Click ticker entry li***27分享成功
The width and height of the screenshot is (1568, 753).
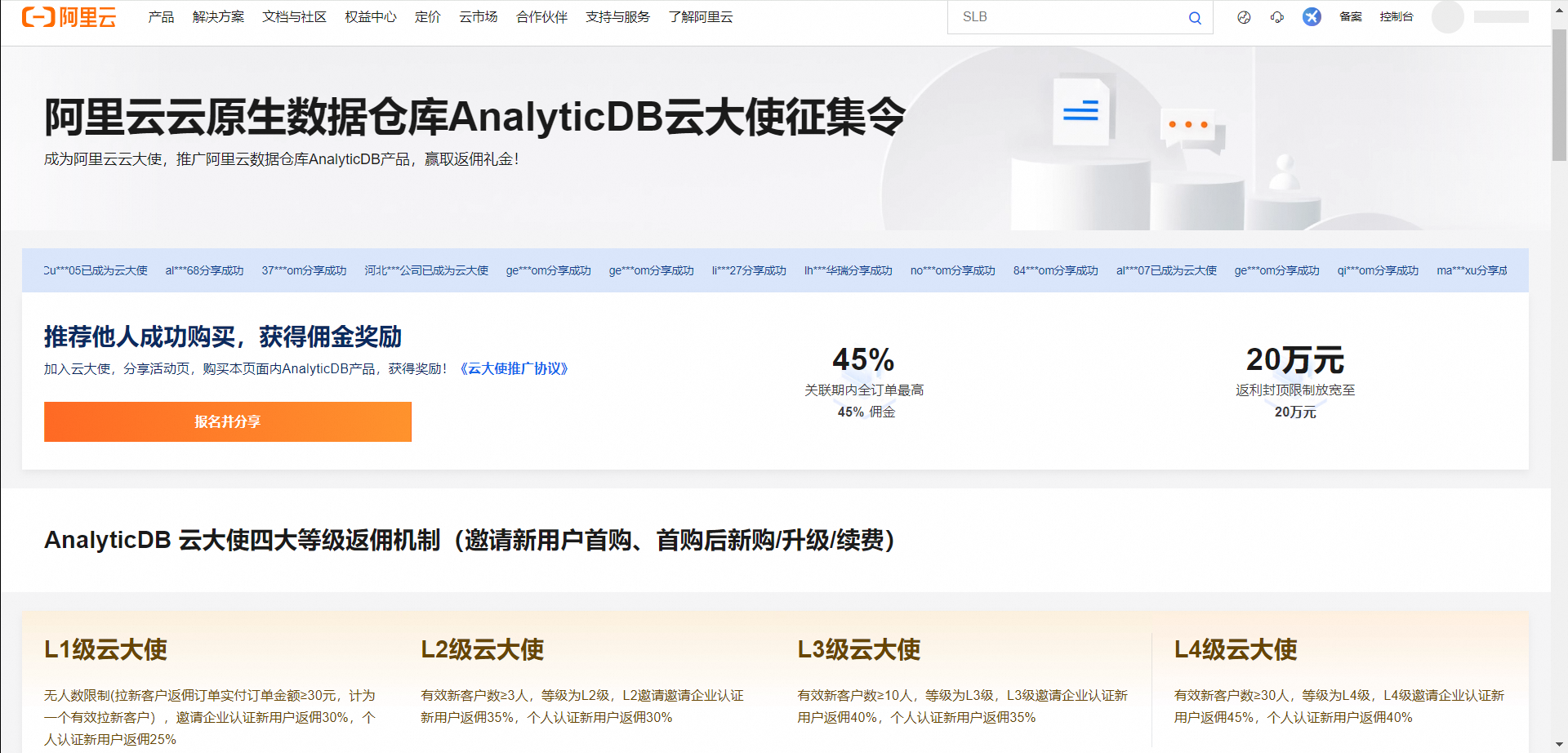[749, 270]
